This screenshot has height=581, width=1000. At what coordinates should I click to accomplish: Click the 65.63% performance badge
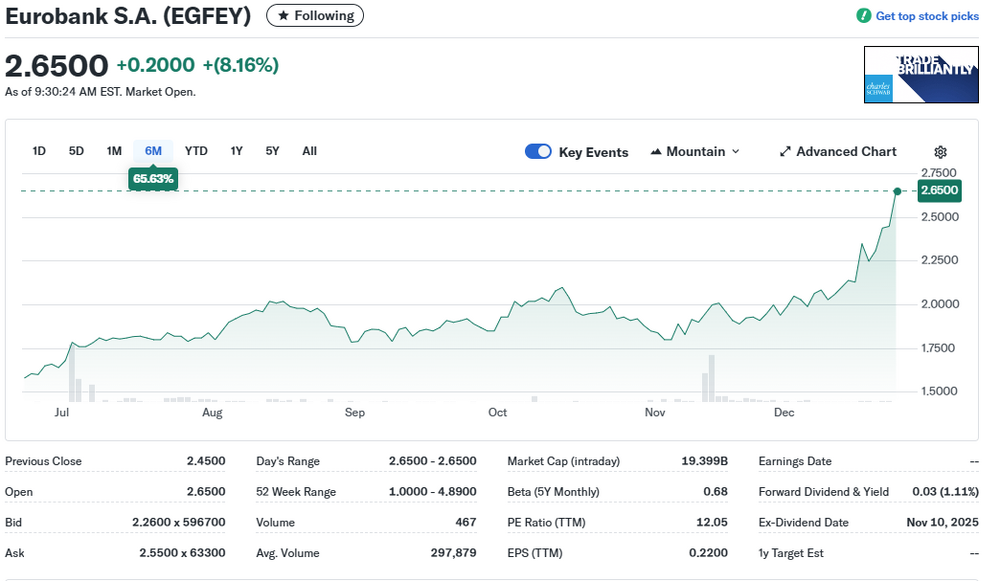click(x=153, y=179)
